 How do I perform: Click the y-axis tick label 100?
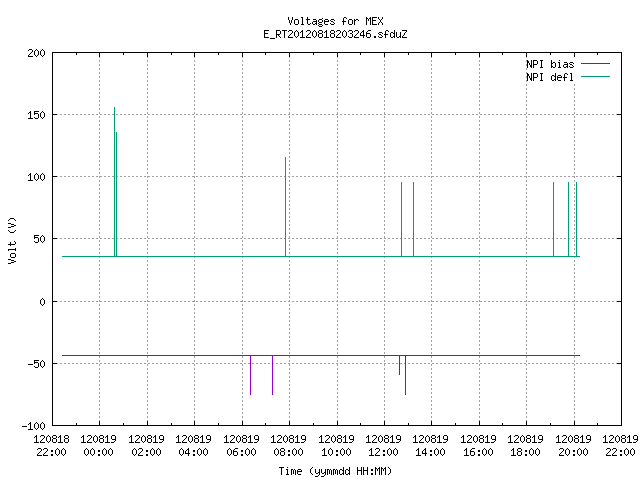click(x=36, y=177)
